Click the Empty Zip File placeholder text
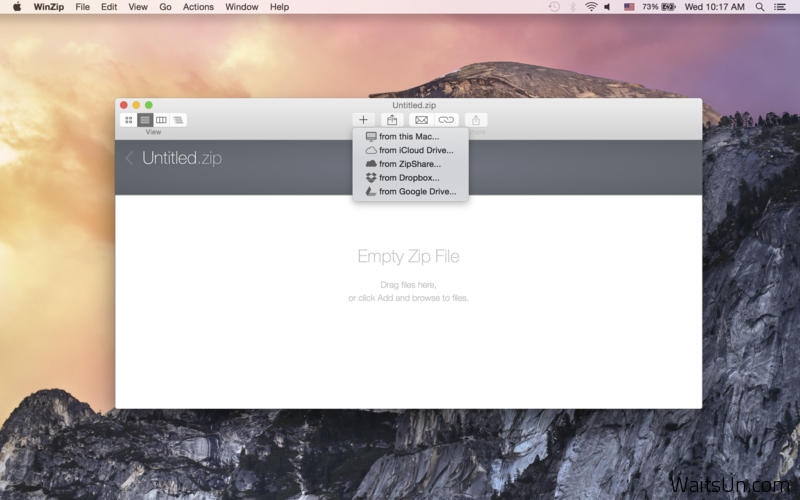 (408, 256)
